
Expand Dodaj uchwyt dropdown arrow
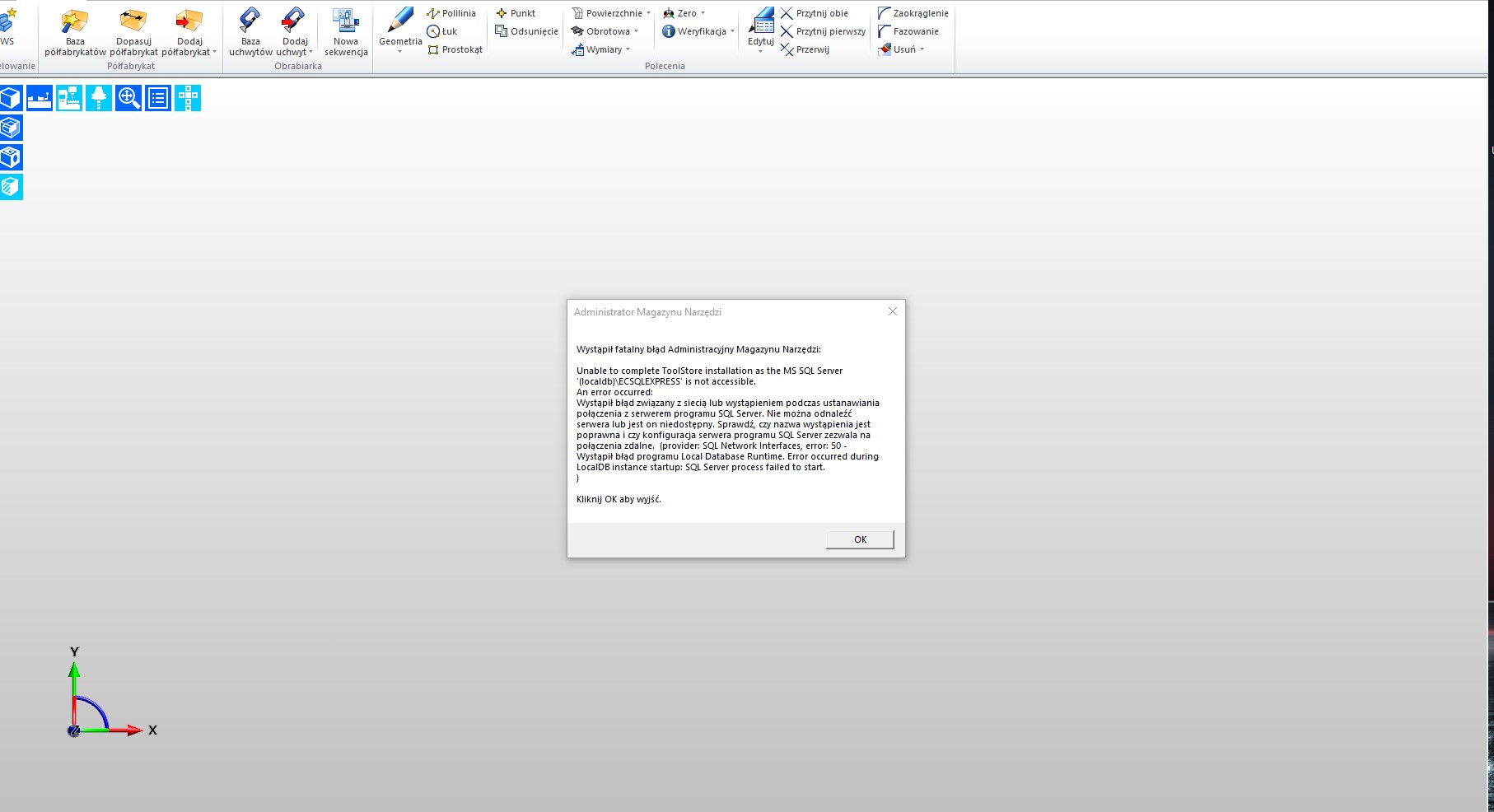coord(310,52)
